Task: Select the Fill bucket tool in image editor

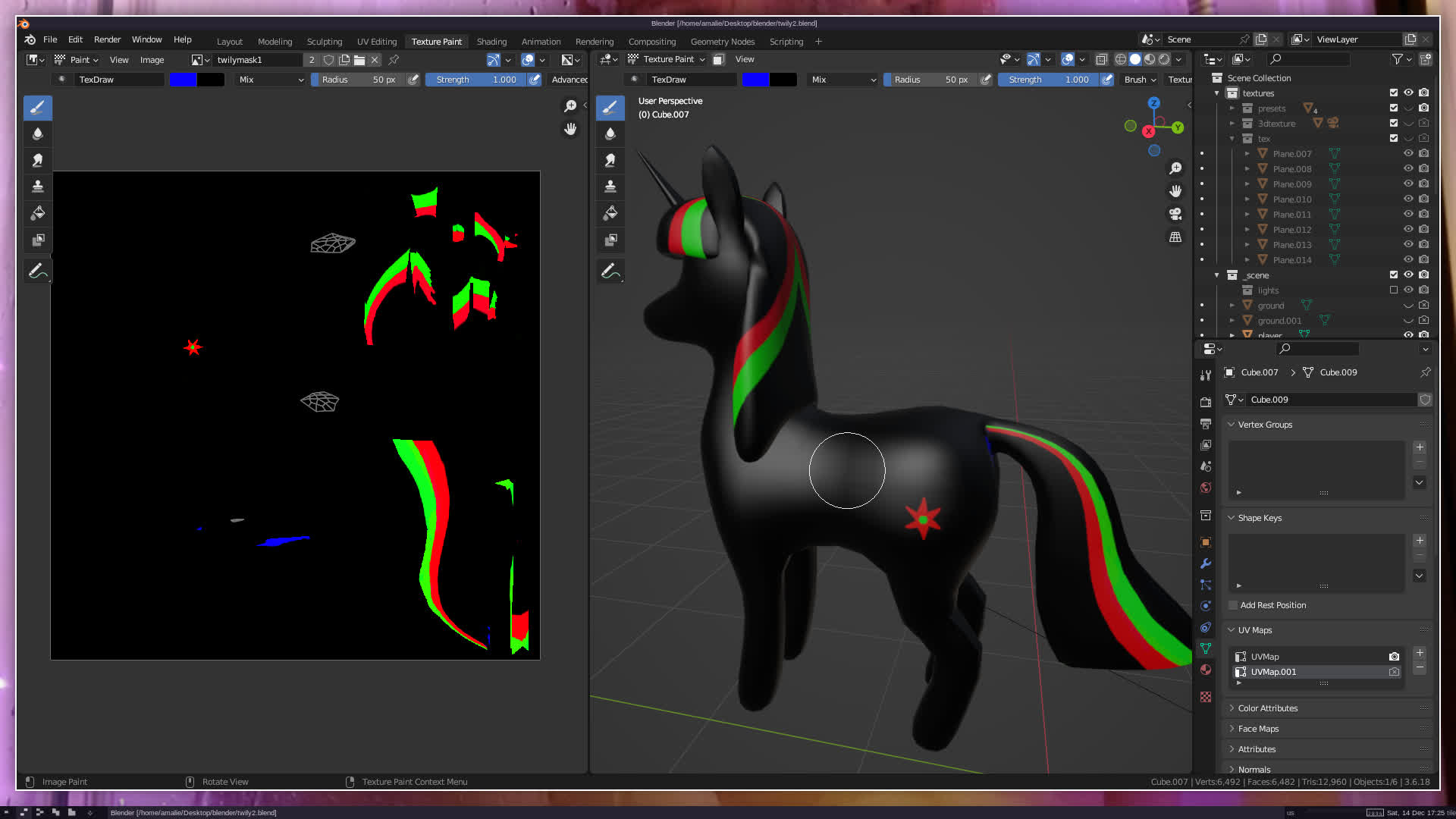Action: point(37,213)
